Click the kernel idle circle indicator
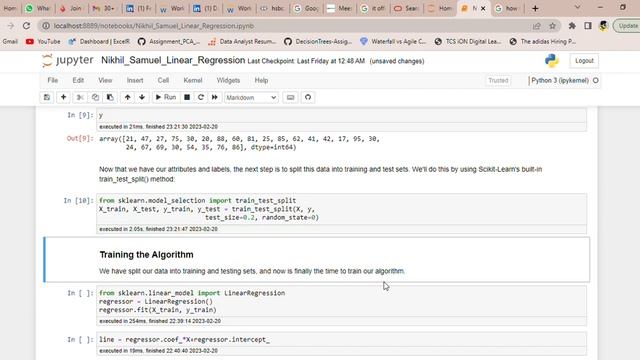Screen dimensions: 640x360 pyautogui.click(x=596, y=80)
